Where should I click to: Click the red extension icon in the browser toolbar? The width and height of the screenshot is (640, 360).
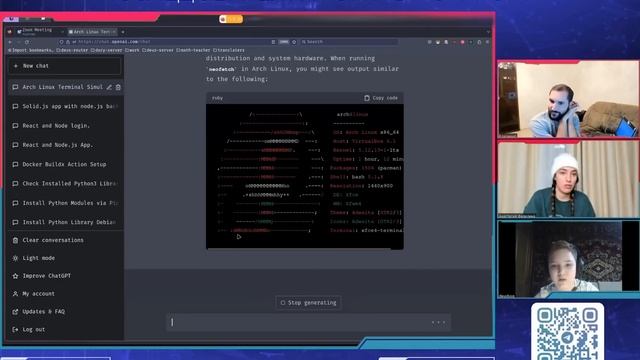462,42
